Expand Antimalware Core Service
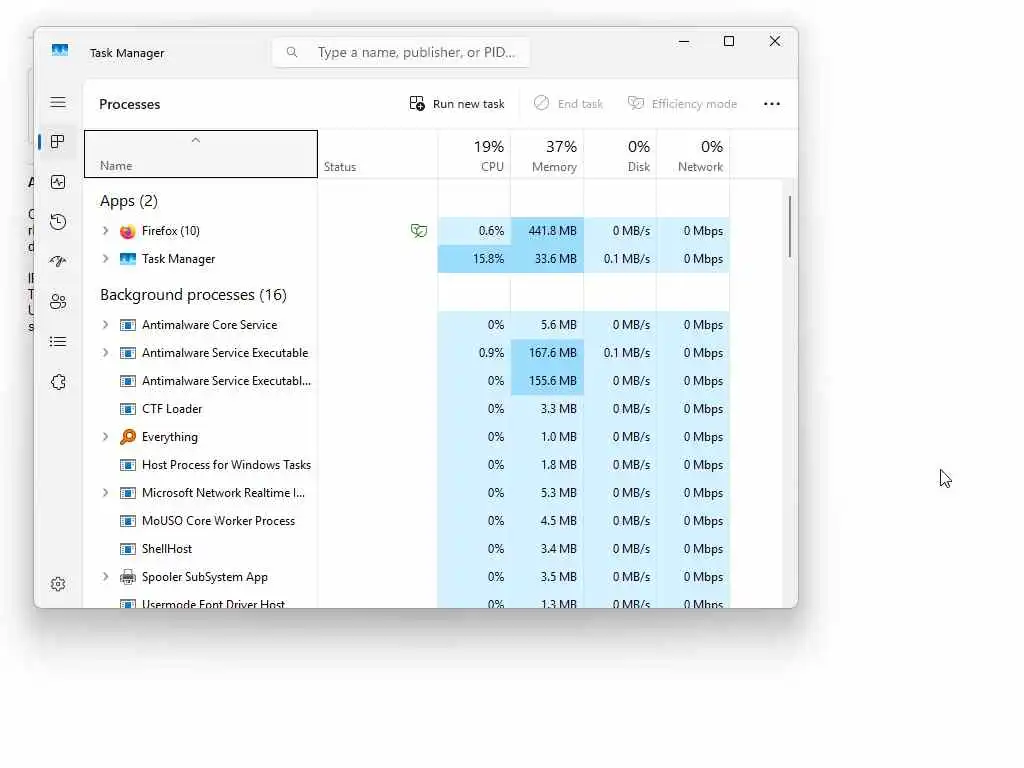The height and width of the screenshot is (768, 1024). 105,325
